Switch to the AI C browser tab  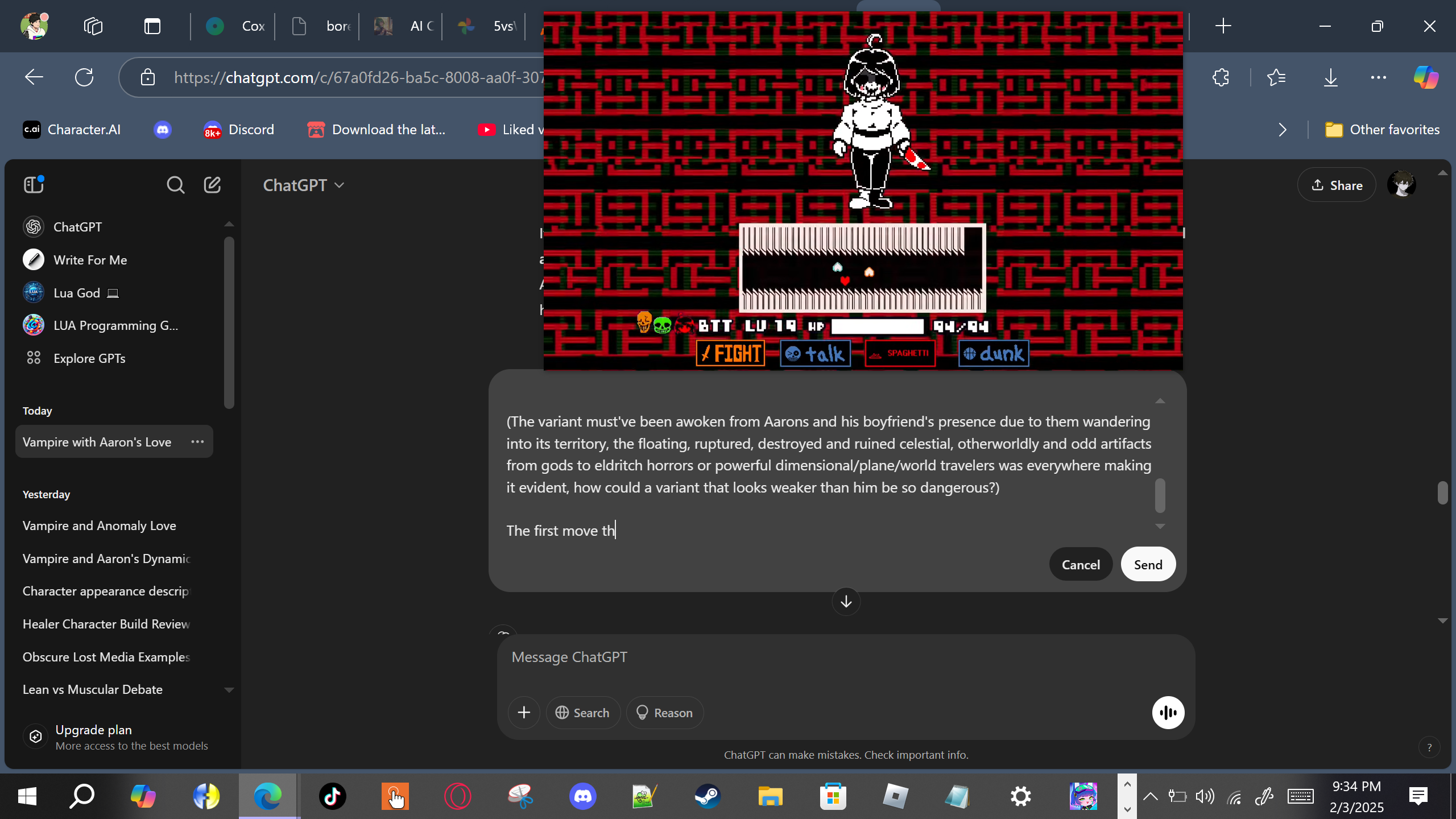(x=403, y=26)
